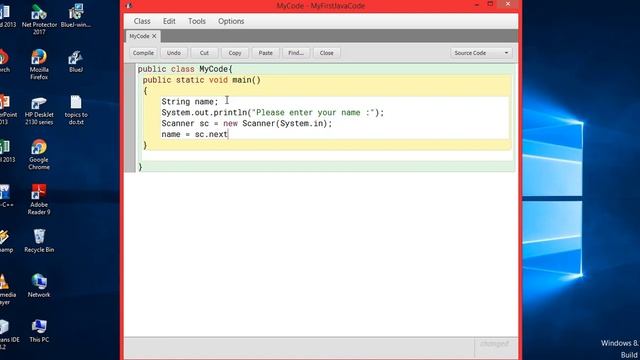Open the BlueJ-win installer desktop icon
640x360 pixels.
pyautogui.click(x=76, y=16)
